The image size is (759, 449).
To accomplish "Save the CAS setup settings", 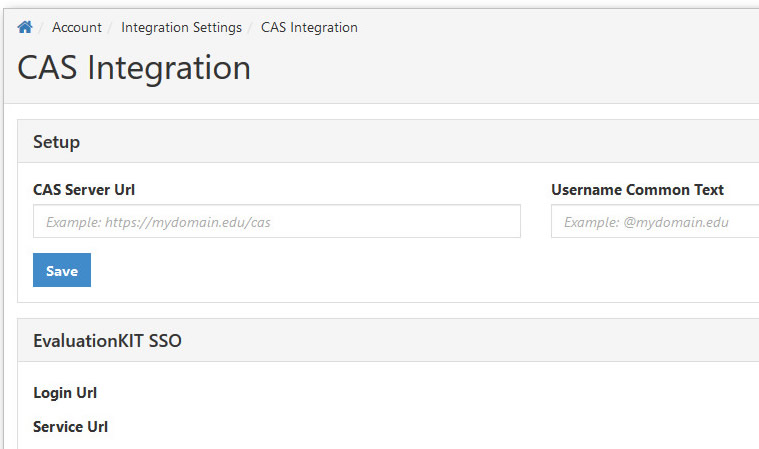I will point(62,270).
